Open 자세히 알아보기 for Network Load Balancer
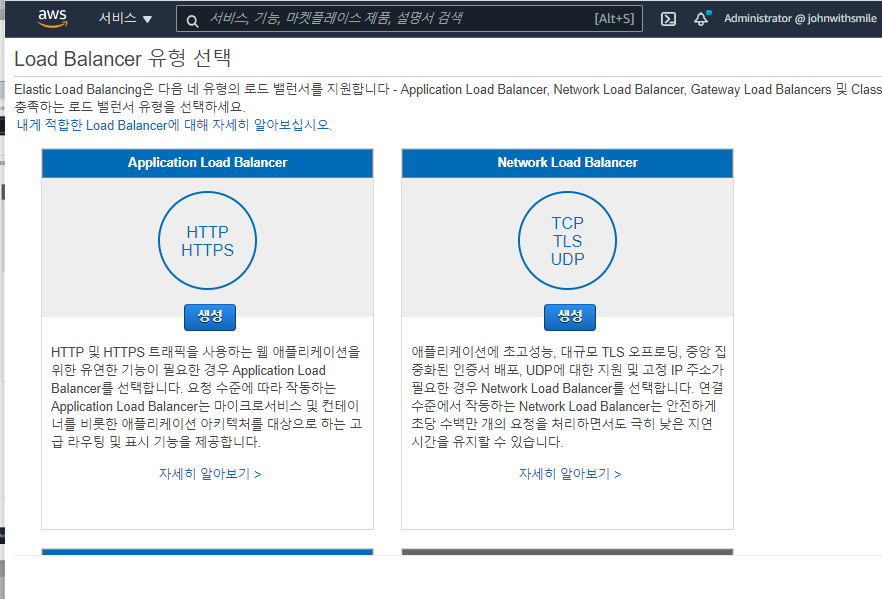This screenshot has width=882, height=599. tap(570, 474)
